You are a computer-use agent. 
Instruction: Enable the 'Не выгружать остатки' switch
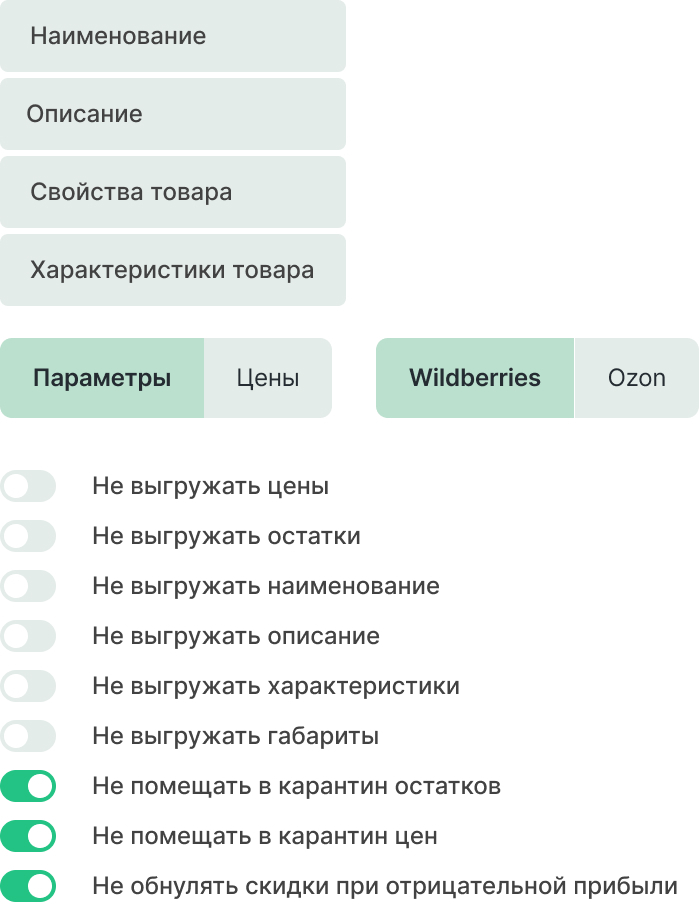[x=28, y=537]
